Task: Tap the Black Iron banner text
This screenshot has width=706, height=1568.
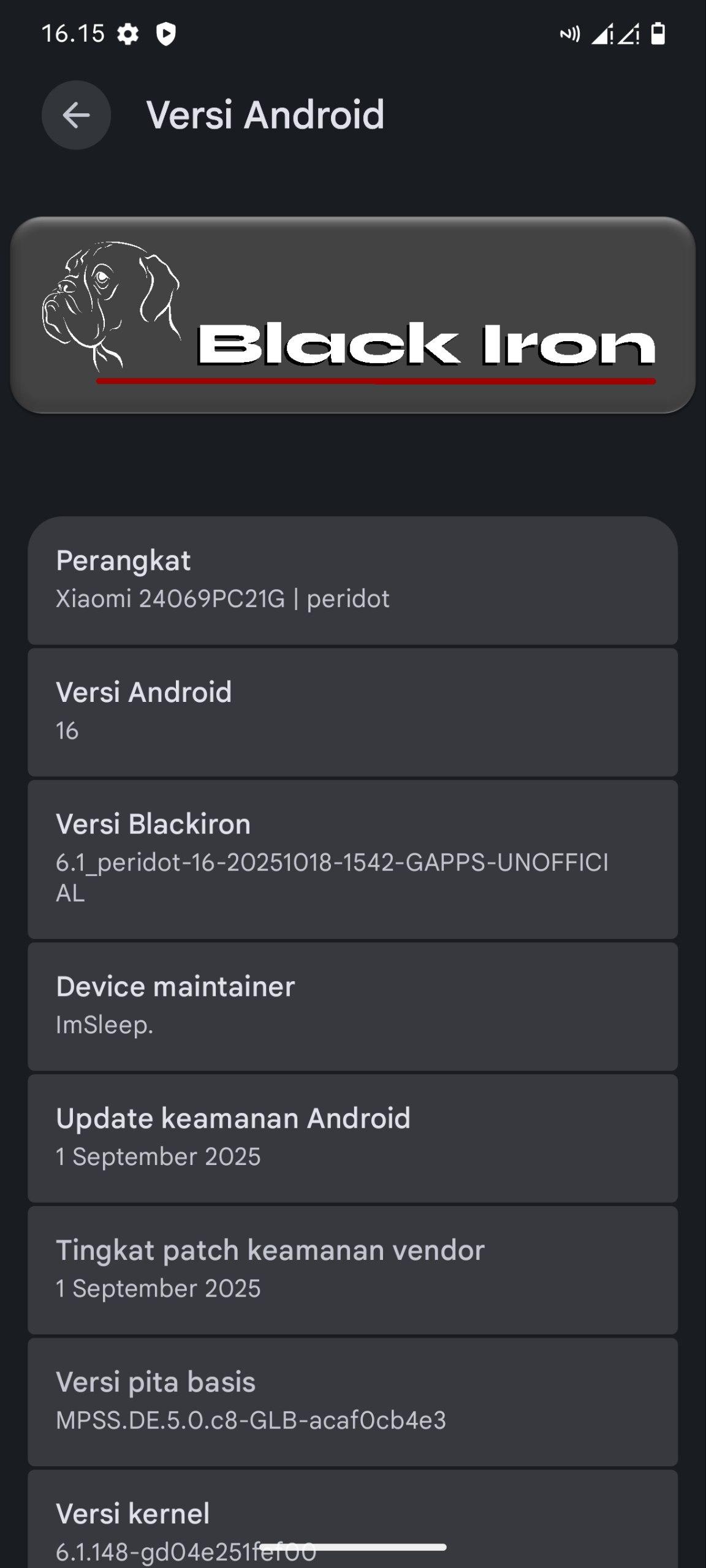Action: 425,344
